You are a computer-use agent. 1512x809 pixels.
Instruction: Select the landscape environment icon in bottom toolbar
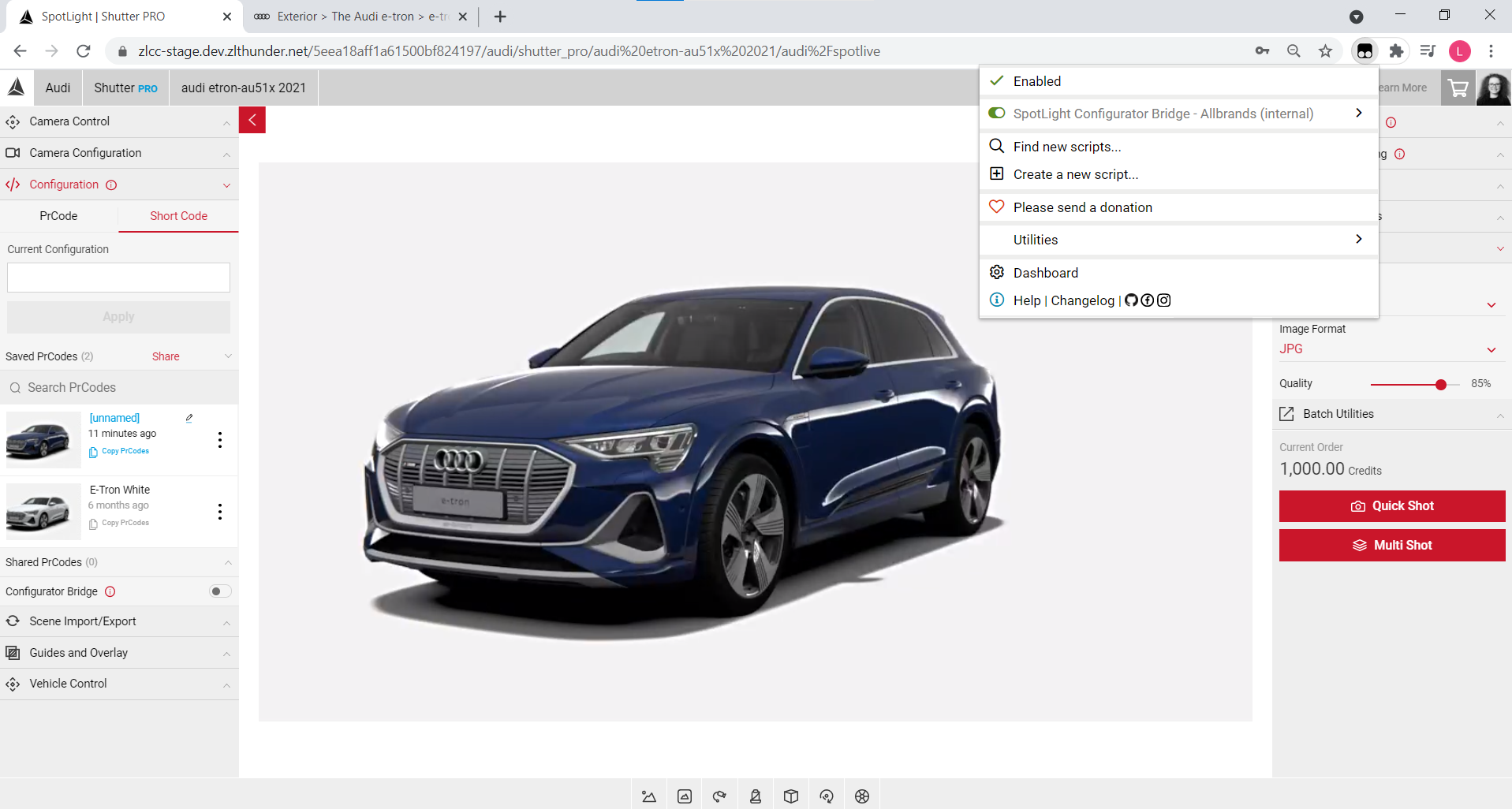point(649,796)
